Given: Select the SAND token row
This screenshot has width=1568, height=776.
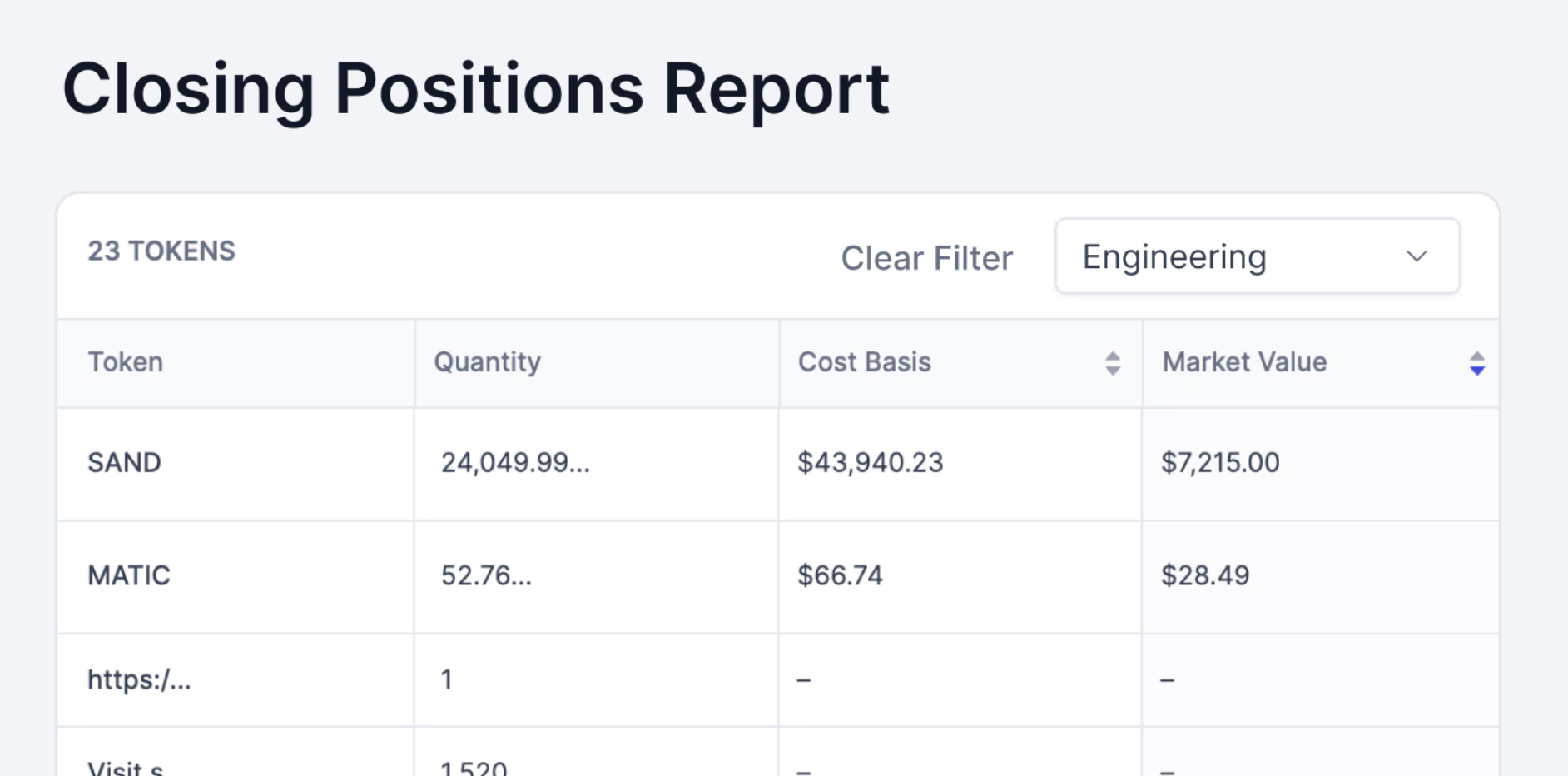Looking at the screenshot, I should (x=125, y=463).
